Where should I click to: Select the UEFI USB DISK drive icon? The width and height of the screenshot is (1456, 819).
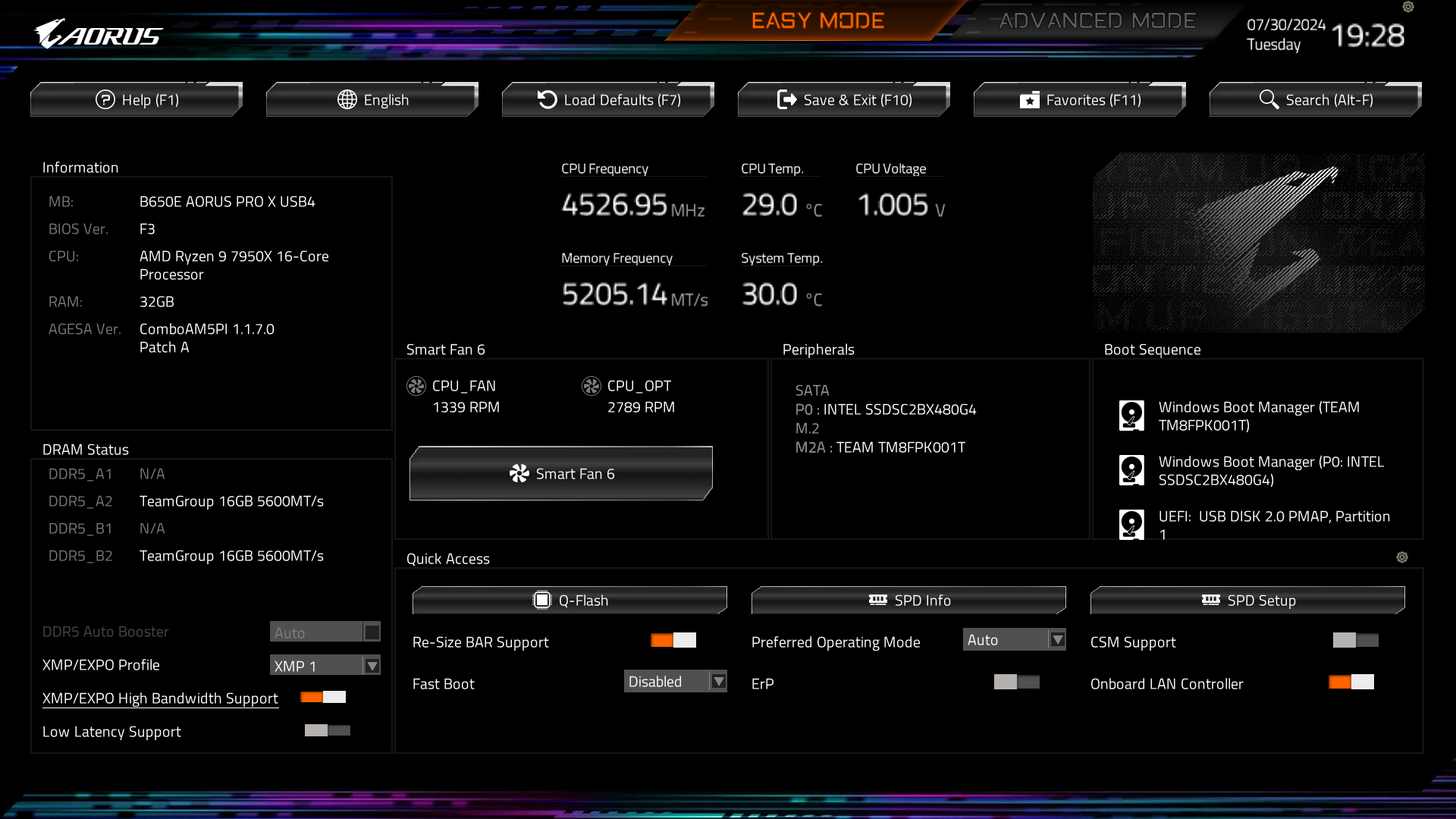point(1131,524)
